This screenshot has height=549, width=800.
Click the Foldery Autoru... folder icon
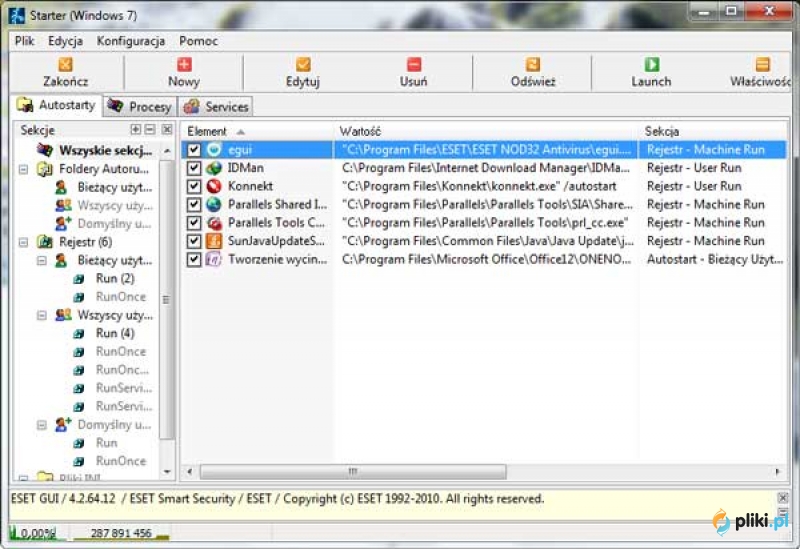point(45,169)
